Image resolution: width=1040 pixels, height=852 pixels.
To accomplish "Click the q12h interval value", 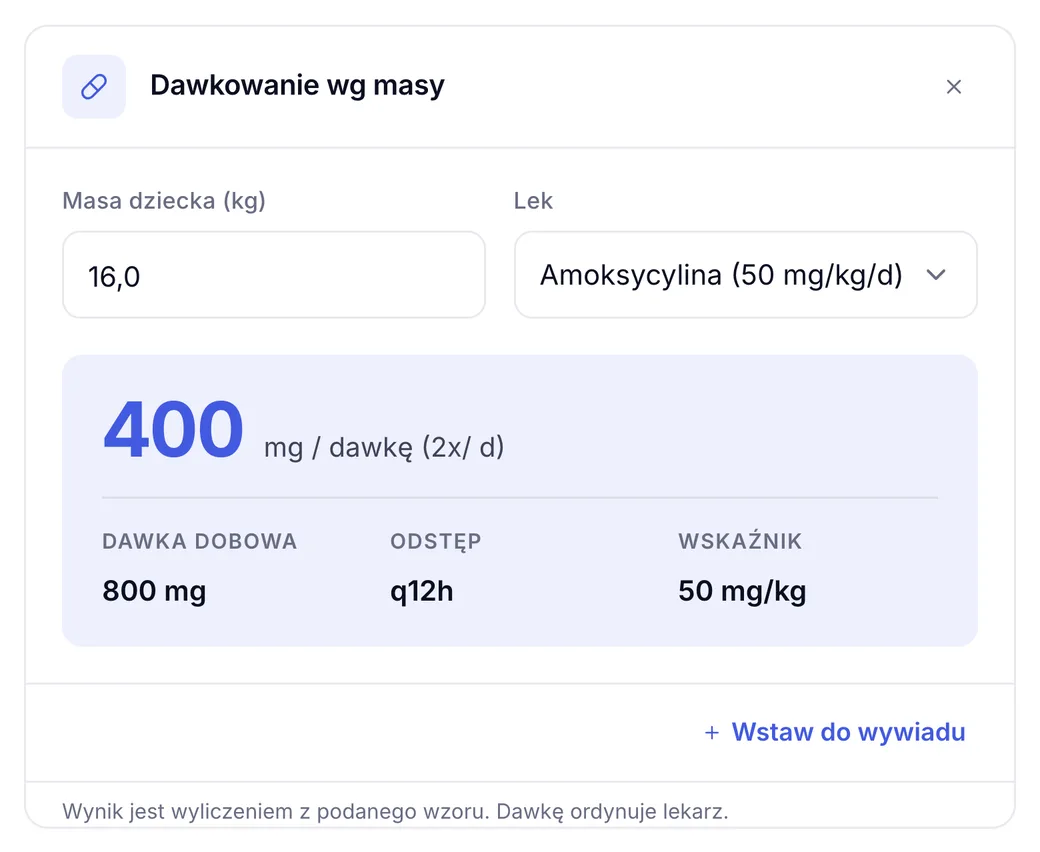I will (422, 591).
